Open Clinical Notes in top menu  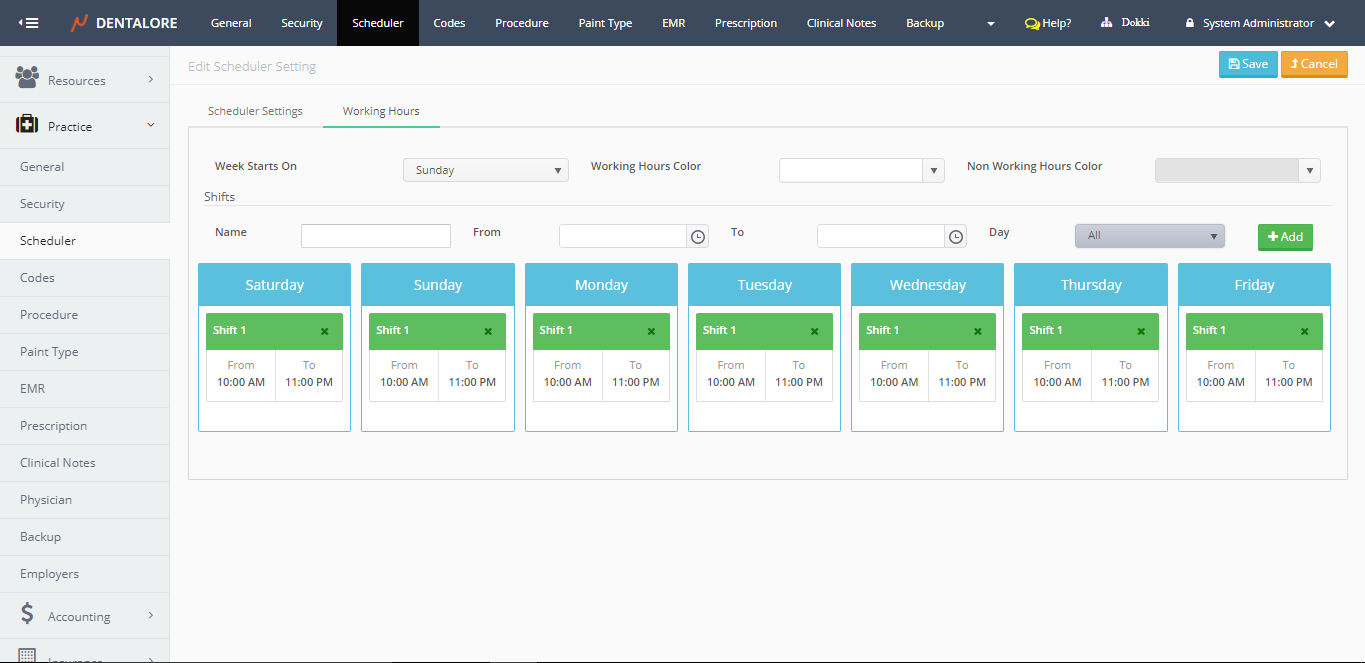coord(841,23)
